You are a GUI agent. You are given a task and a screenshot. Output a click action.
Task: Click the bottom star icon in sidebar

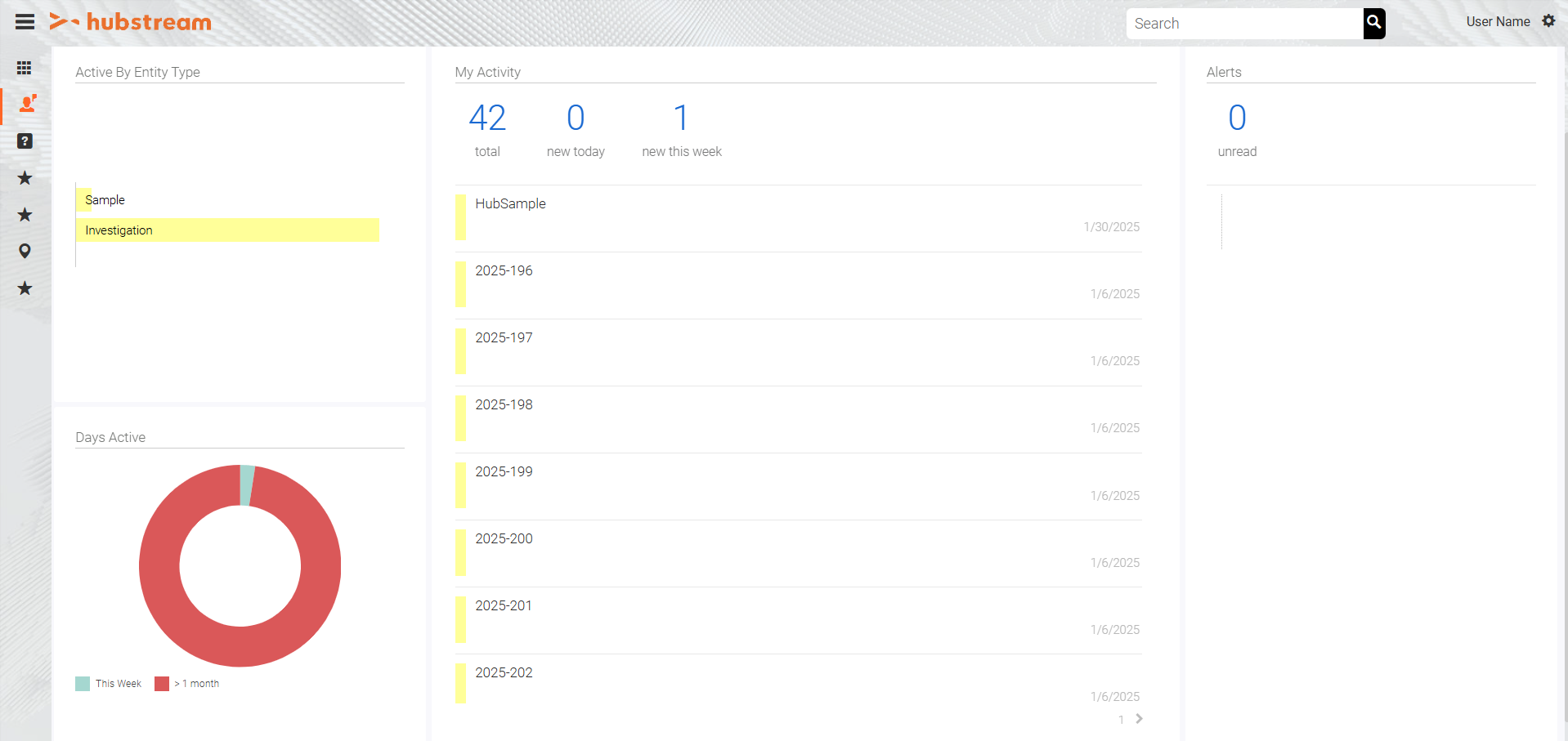point(25,288)
